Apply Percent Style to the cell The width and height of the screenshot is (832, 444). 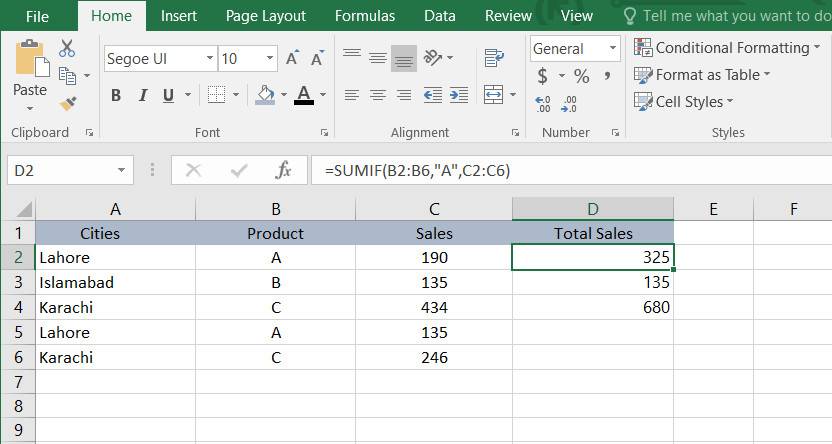(581, 76)
